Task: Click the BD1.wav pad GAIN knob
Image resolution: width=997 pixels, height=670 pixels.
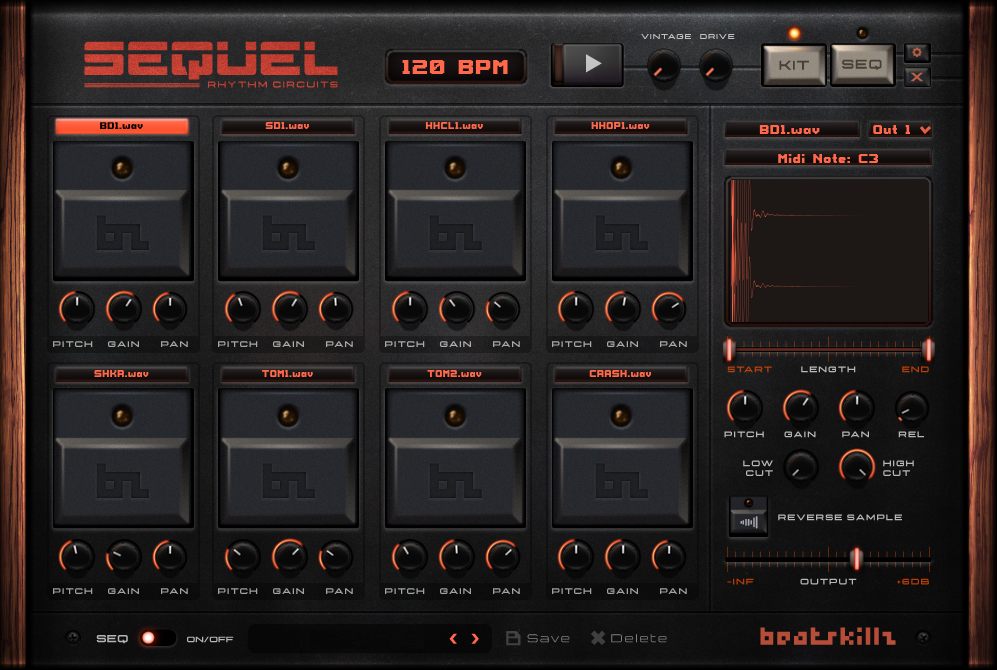Action: [x=123, y=309]
